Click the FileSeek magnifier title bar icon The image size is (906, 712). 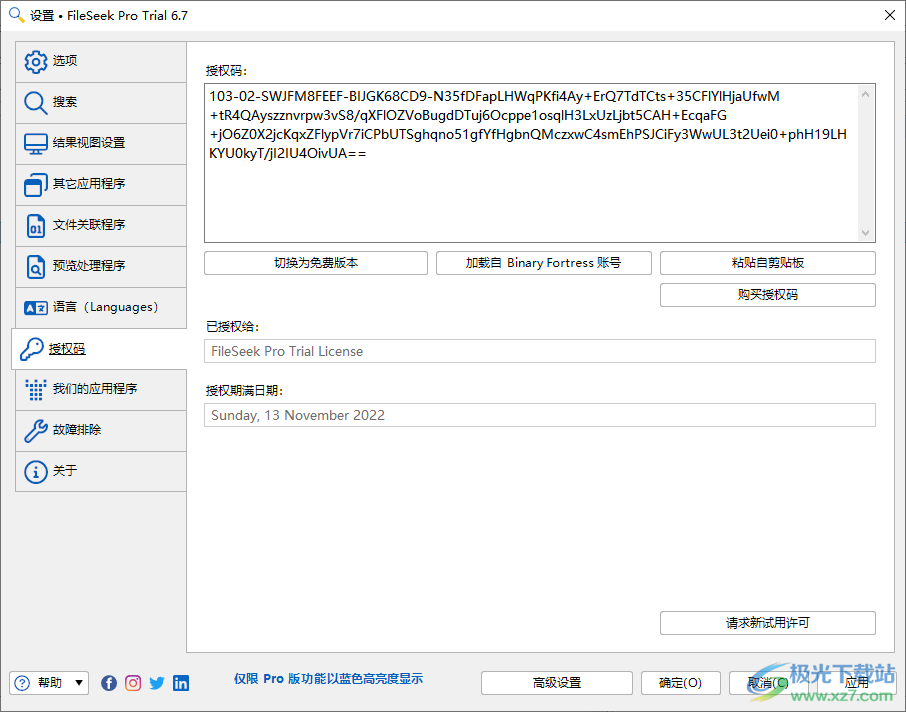(x=16, y=15)
